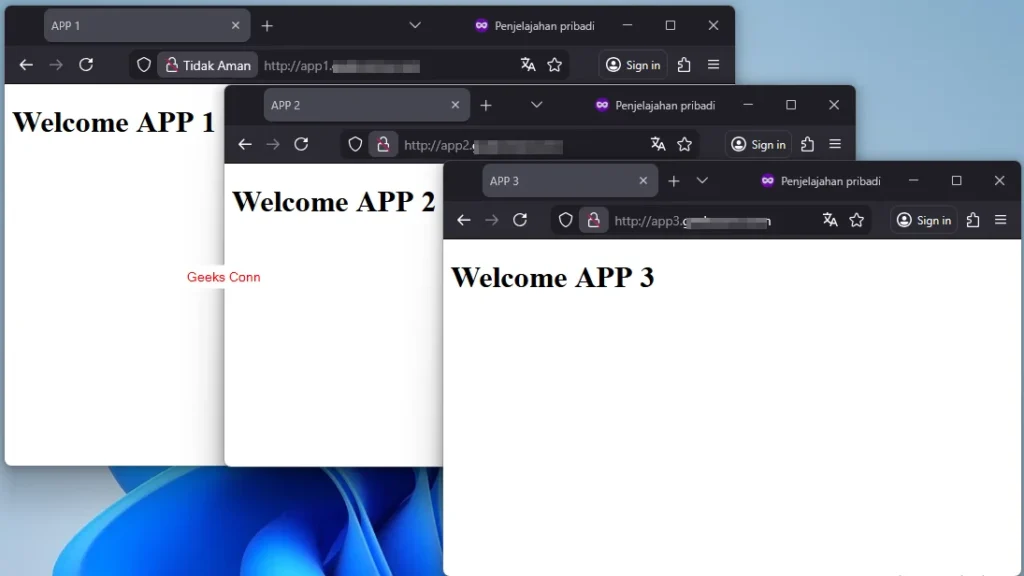1024x576 pixels.
Task: Click inside the APP 3 address bar
Action: pos(700,220)
